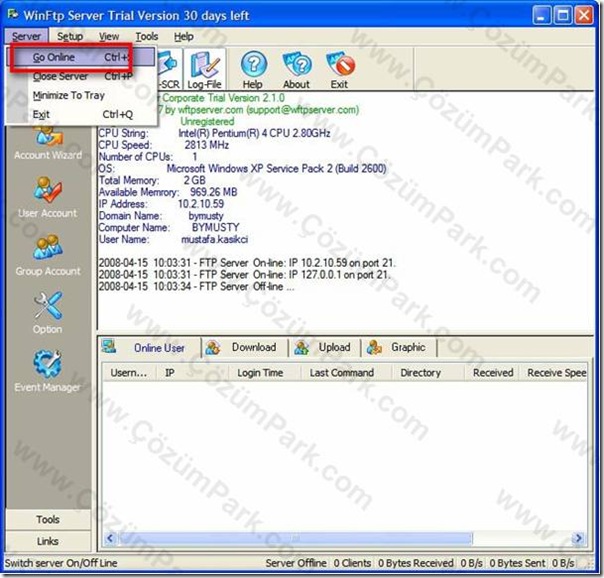Open the Log-File toolbar icon
Image resolution: width=604 pixels, height=578 pixels.
click(204, 70)
